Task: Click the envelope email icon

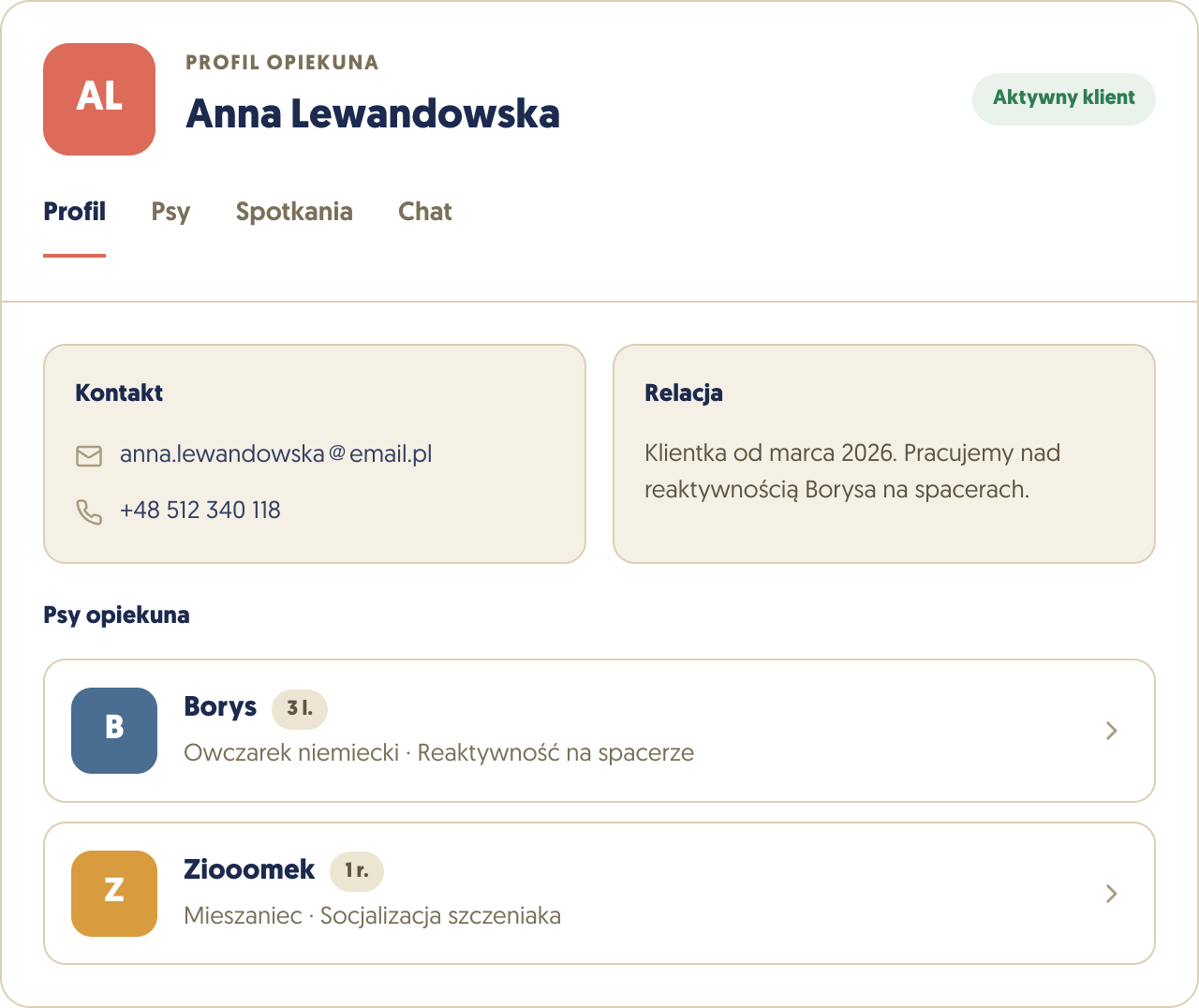Action: click(89, 456)
